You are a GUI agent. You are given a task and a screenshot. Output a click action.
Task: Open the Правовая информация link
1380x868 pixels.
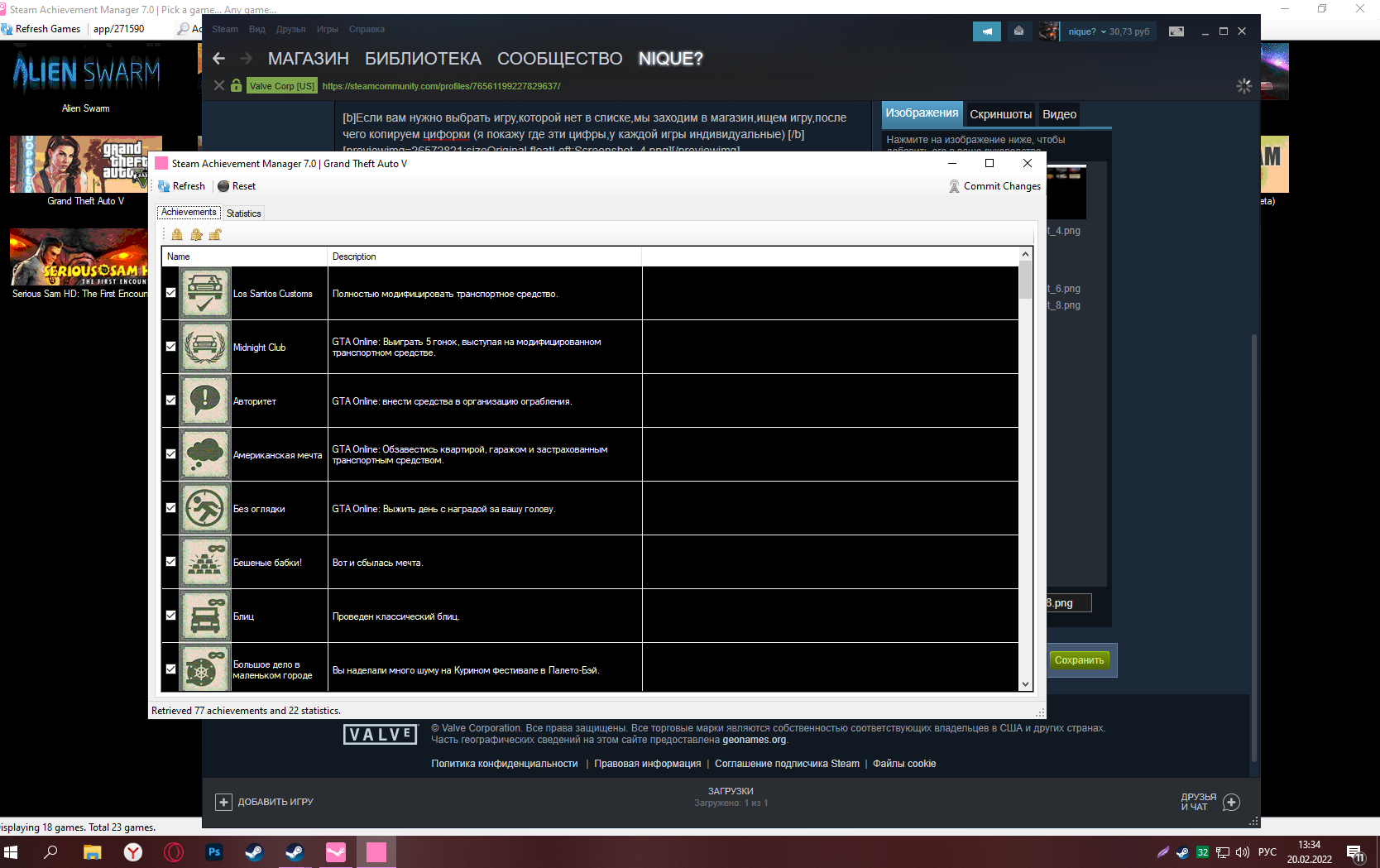point(648,764)
